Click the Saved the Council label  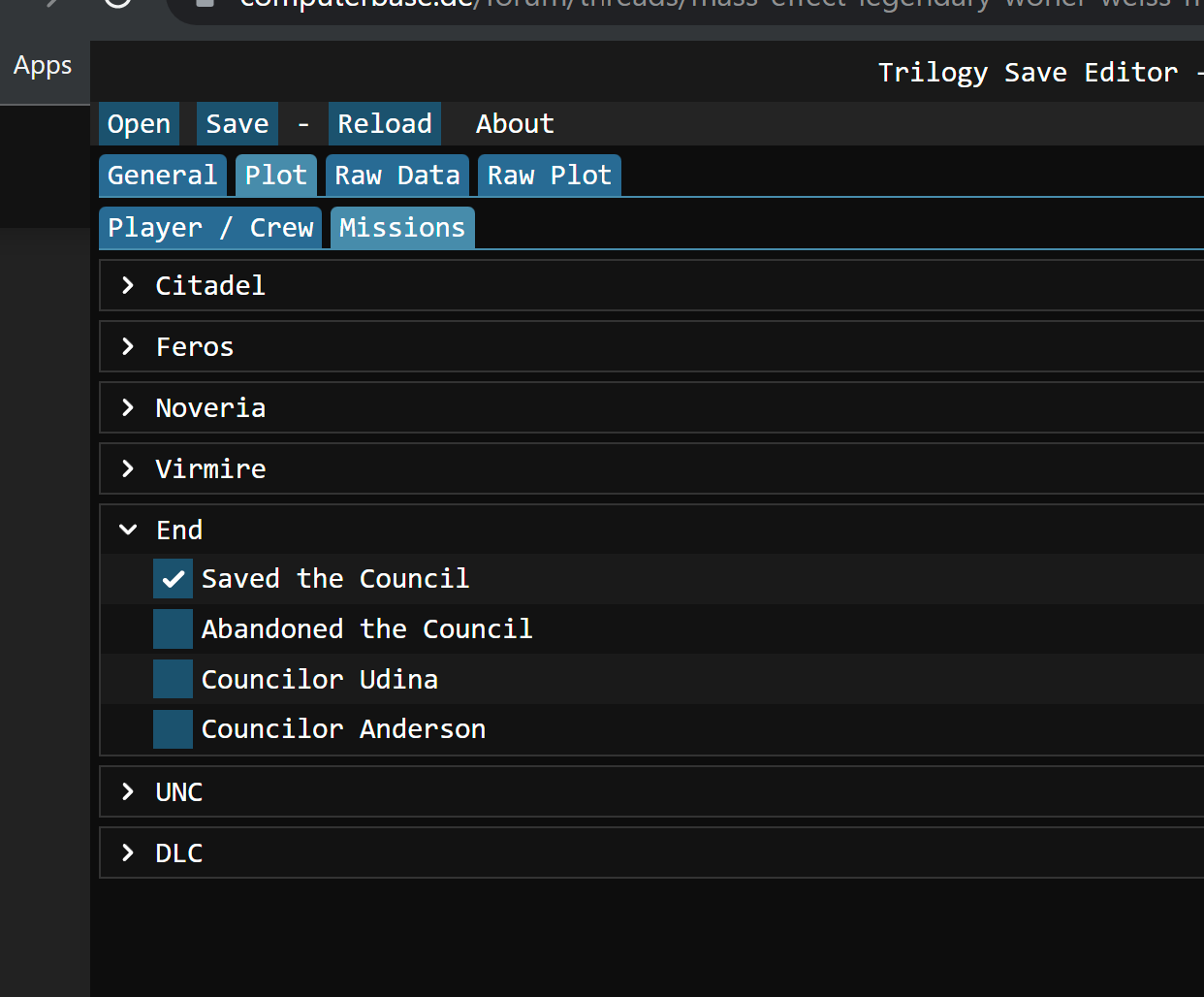tap(335, 579)
